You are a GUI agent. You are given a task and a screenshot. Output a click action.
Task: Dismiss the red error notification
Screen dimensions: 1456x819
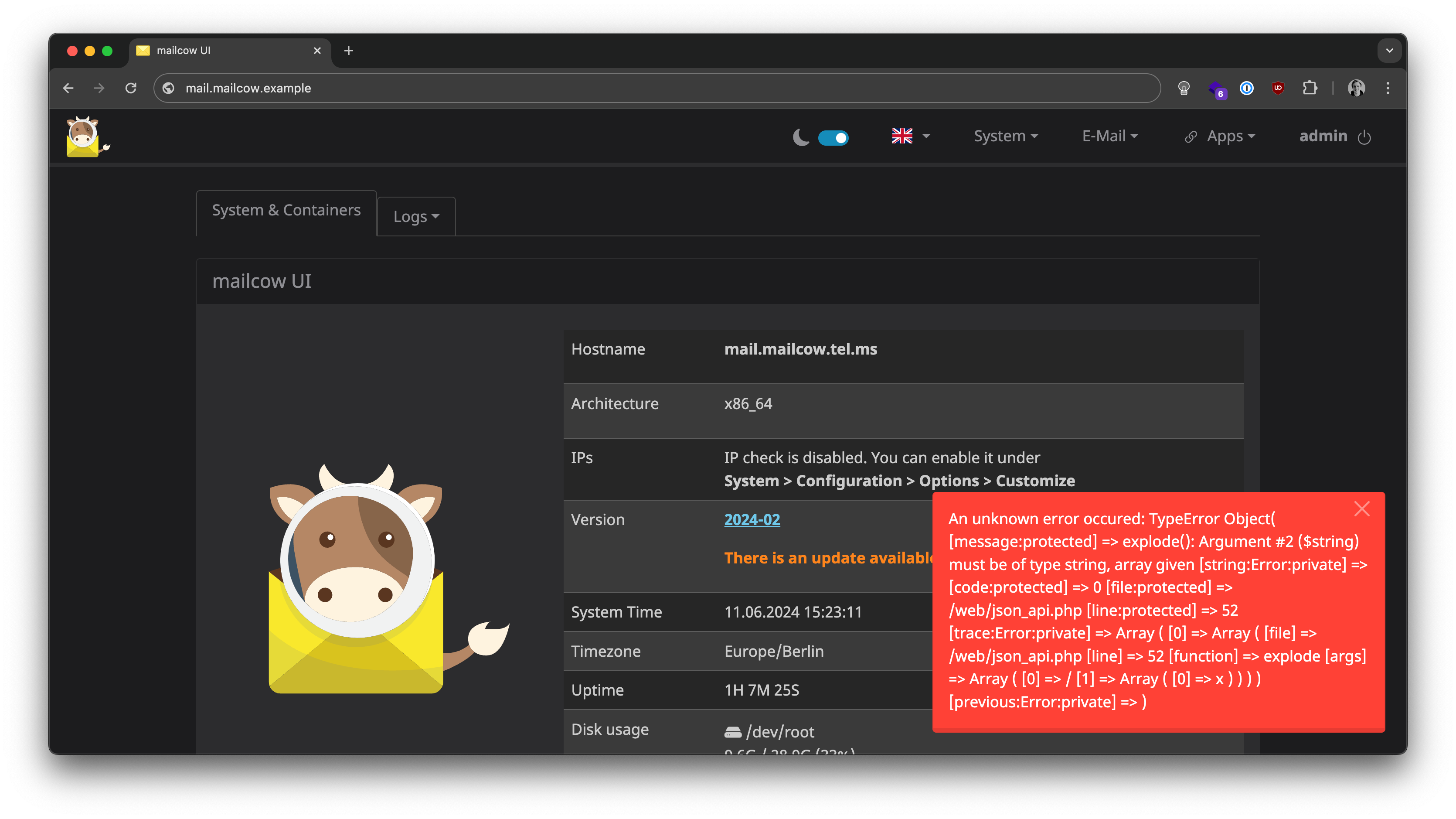pos(1361,508)
